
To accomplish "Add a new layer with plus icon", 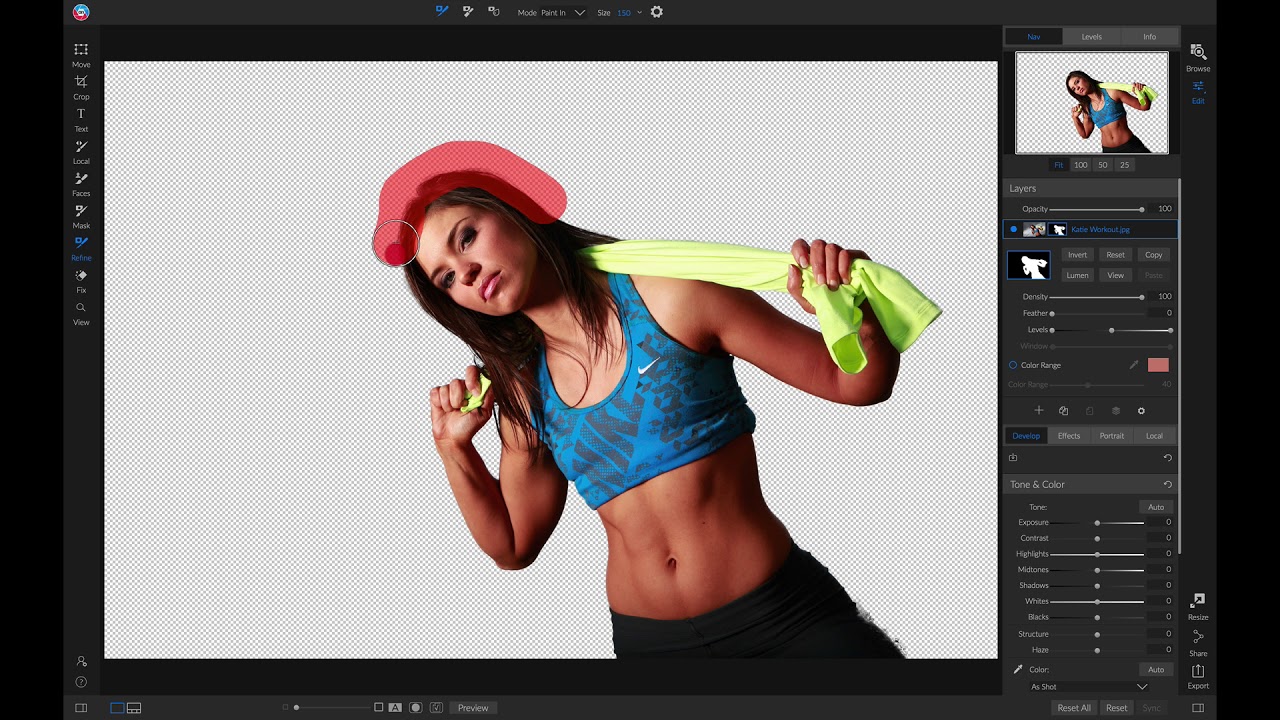I will coord(1038,411).
